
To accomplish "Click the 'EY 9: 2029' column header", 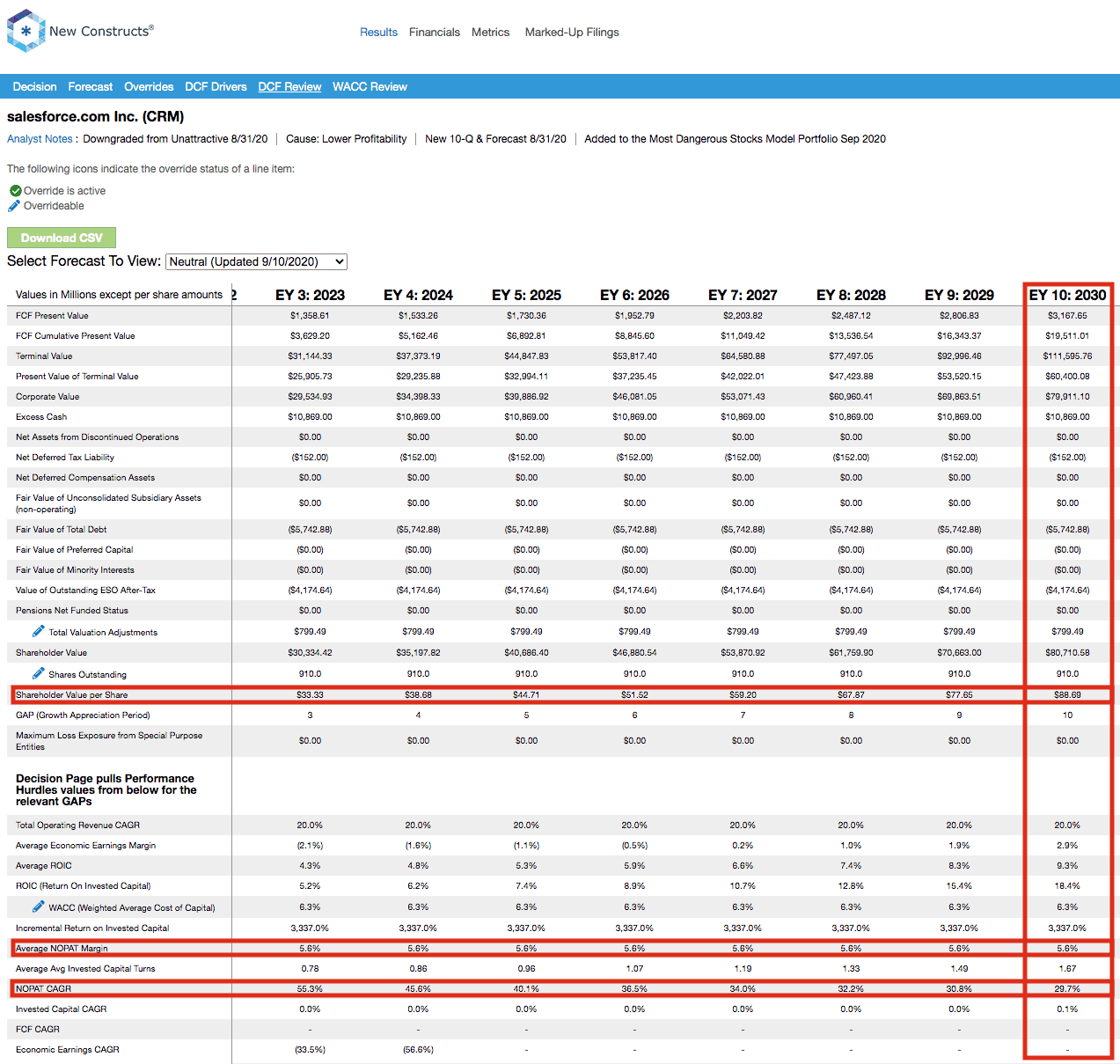I will (959, 295).
